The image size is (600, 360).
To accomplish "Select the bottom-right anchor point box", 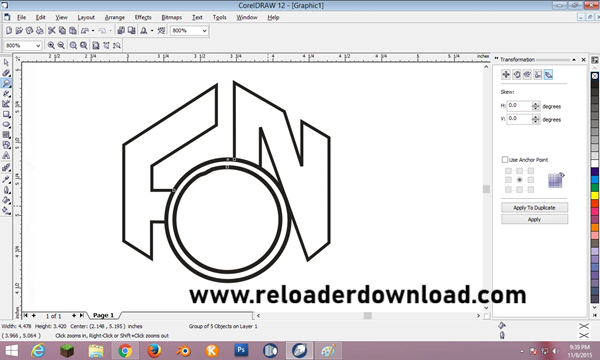I will pyautogui.click(x=531, y=189).
